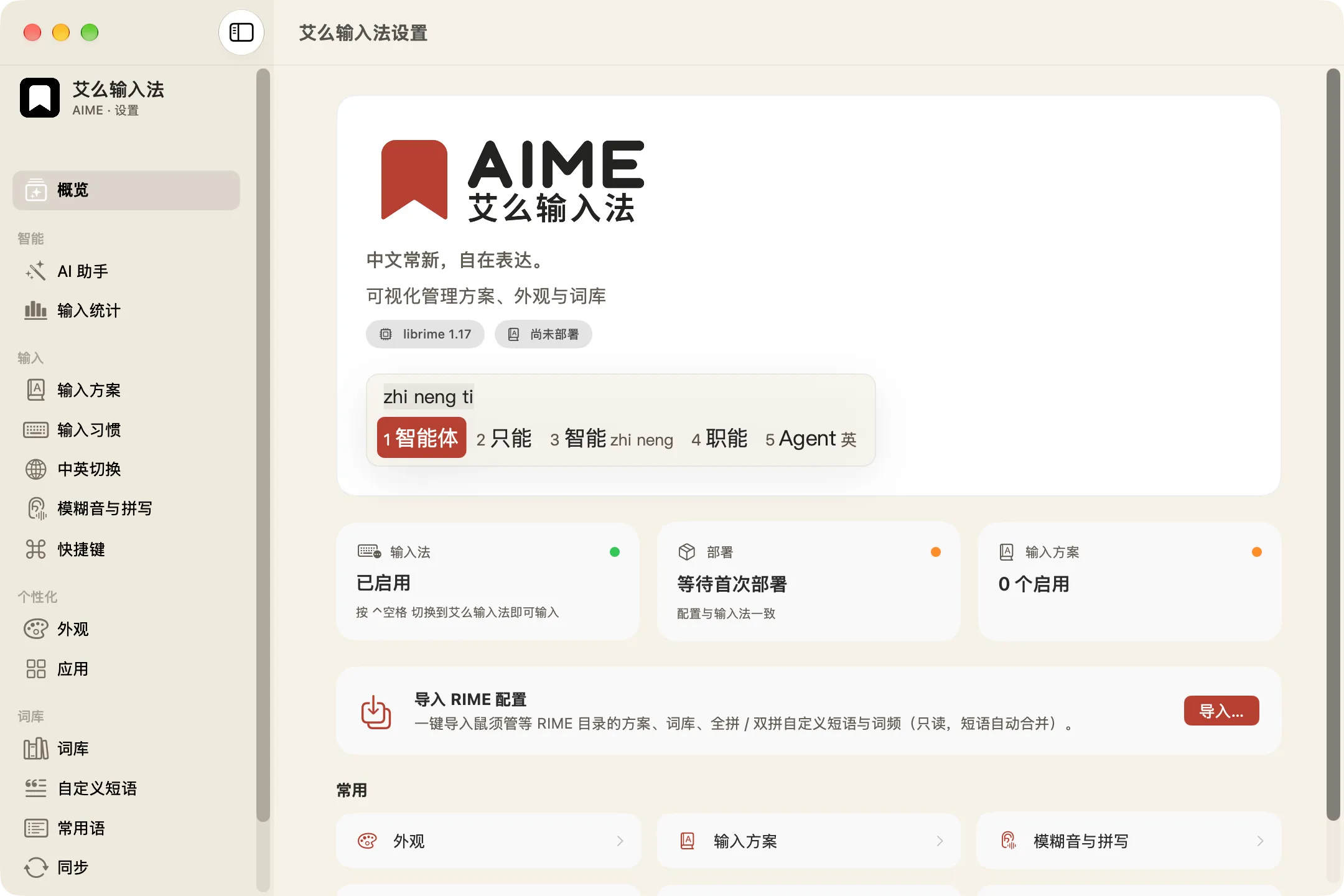Click the orange status dot on 输入方案 card
Viewport: 1344px width, 896px height.
(x=1257, y=552)
